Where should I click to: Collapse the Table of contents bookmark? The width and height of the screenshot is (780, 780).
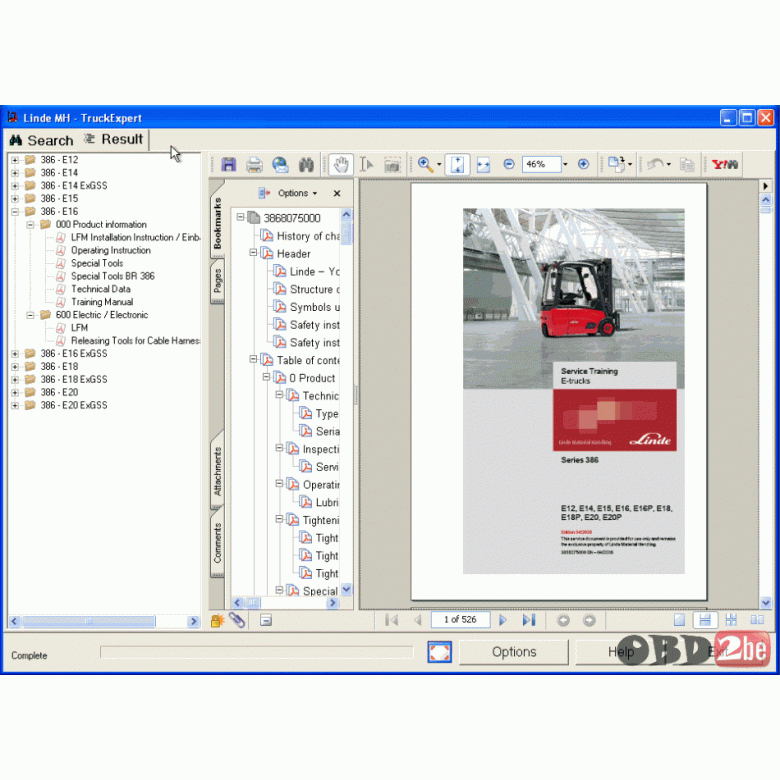253,359
